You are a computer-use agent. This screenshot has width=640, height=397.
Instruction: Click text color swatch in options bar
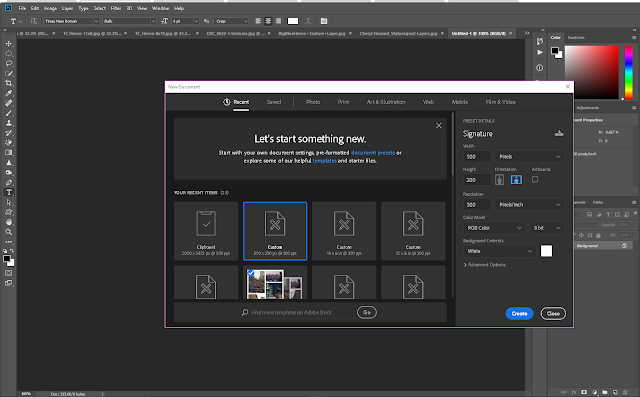[293, 21]
